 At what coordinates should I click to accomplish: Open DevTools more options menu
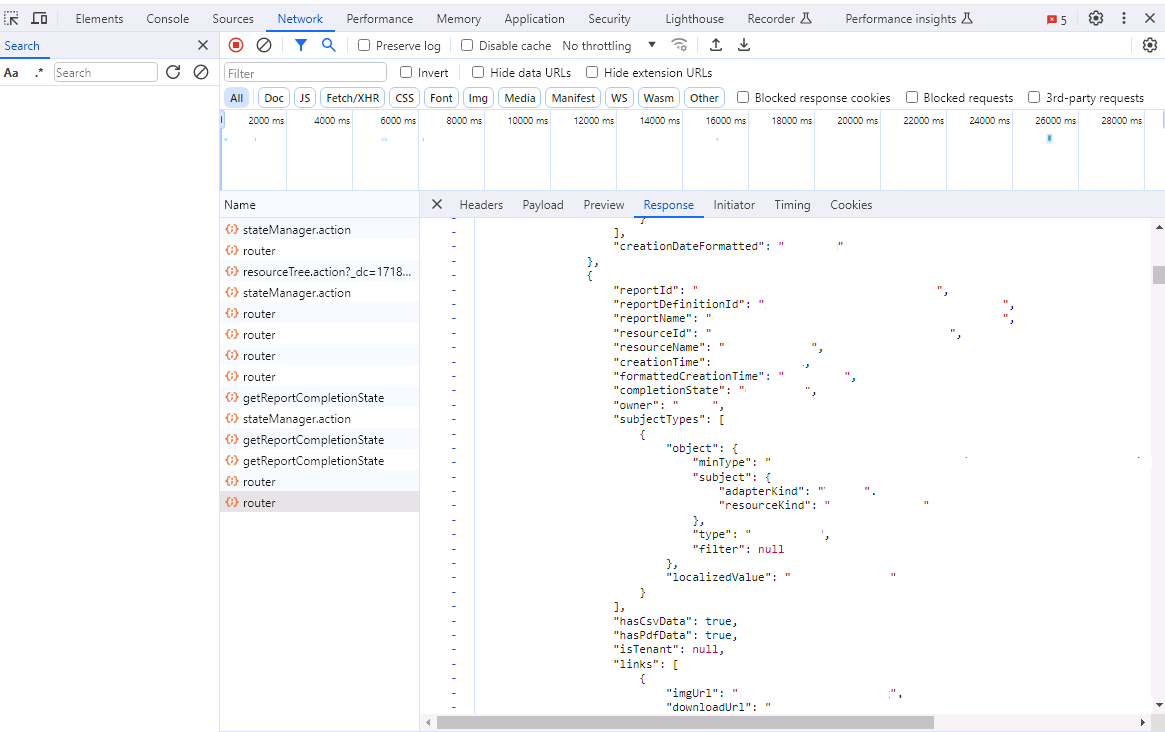(1123, 19)
